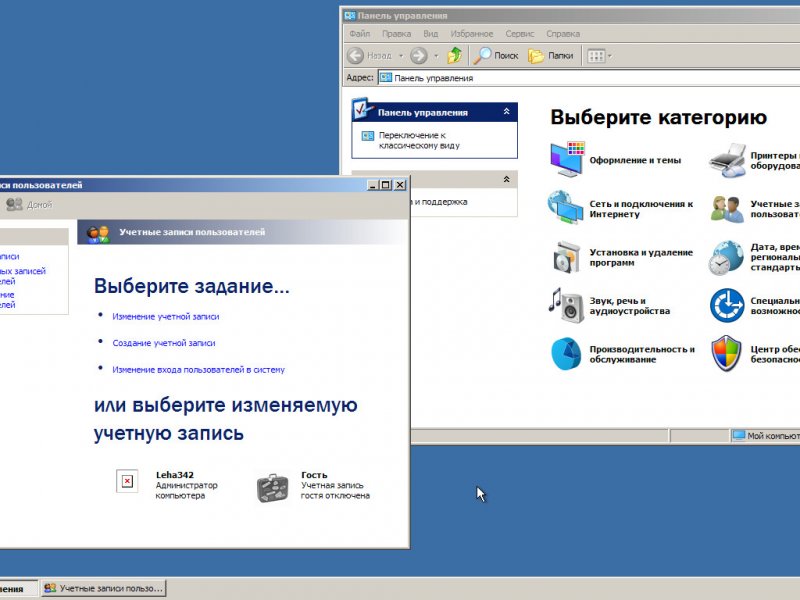Collapse the Панель управления side panel

507,111
